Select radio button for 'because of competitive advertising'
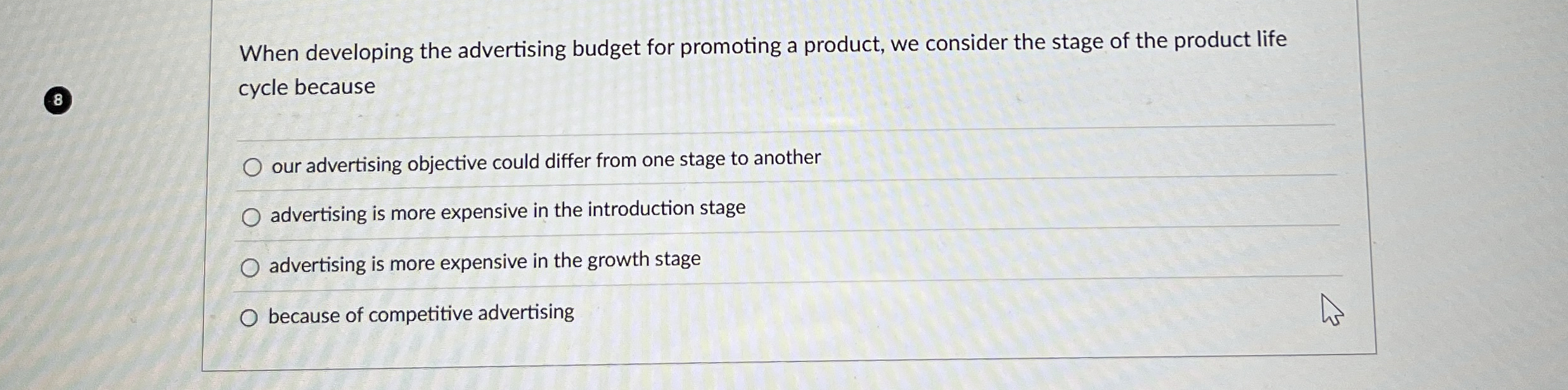Screen dimensions: 1568x390 pos(251,317)
